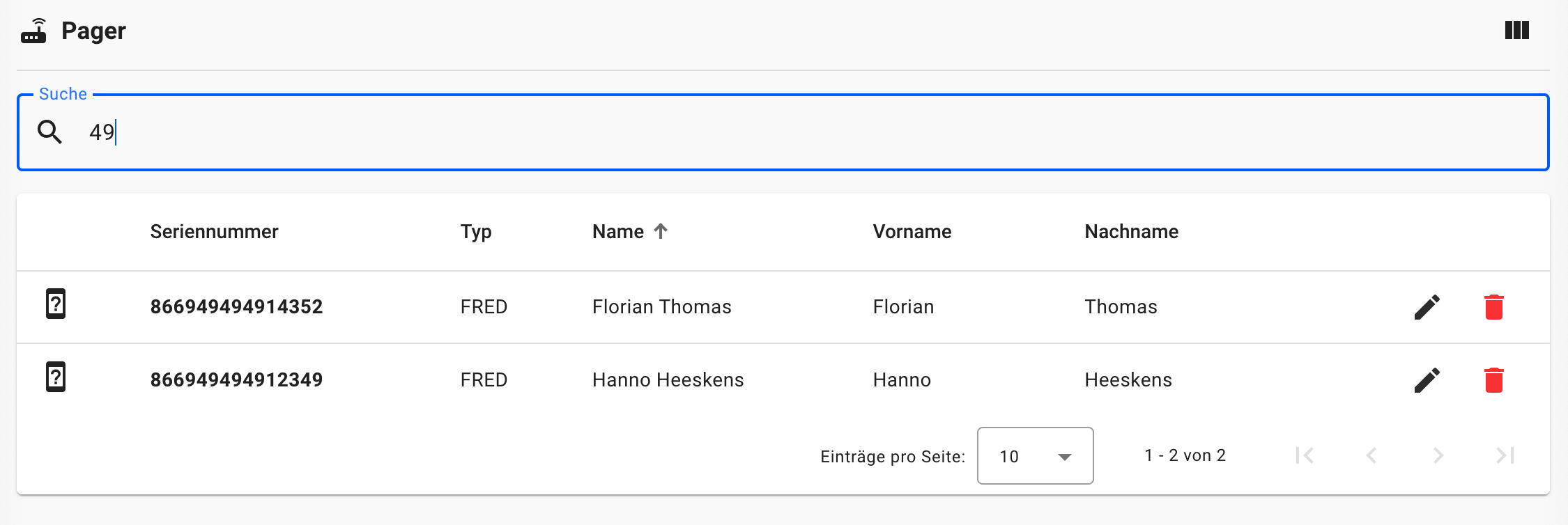
Task: Jump to the last page
Action: [1505, 455]
